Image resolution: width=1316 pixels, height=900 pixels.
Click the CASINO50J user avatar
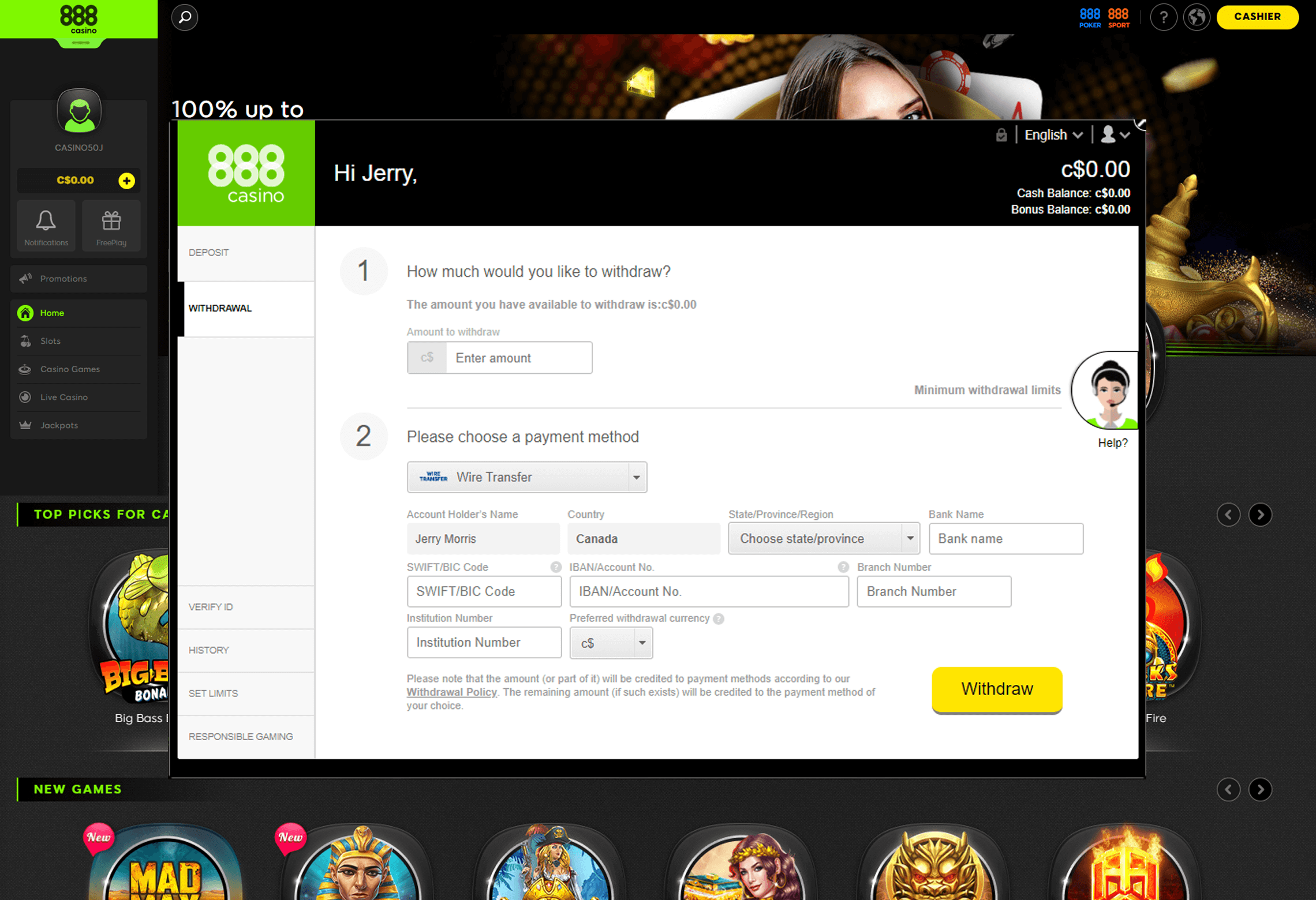tap(79, 111)
